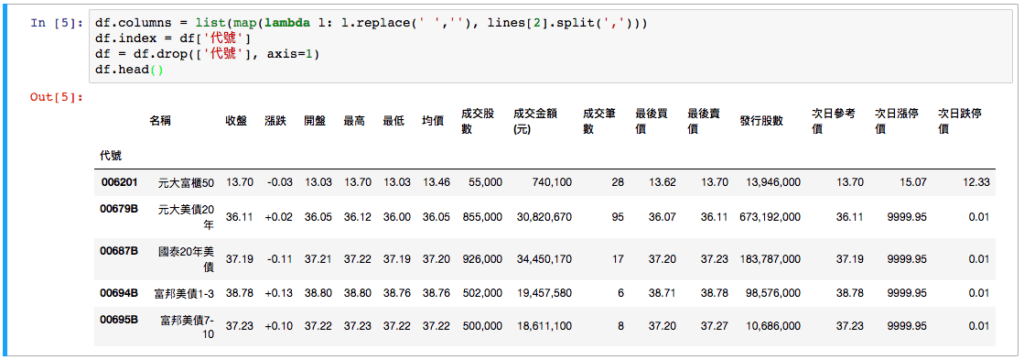The height and width of the screenshot is (360, 1024).
Task: Click the 成交筆數 column header
Action: (x=600, y=121)
